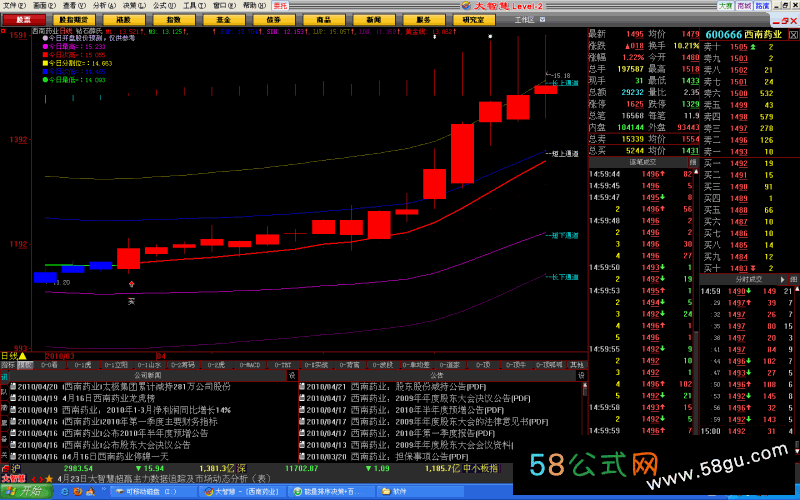Open the 新闻 category button
The image size is (800, 500).
373,20
